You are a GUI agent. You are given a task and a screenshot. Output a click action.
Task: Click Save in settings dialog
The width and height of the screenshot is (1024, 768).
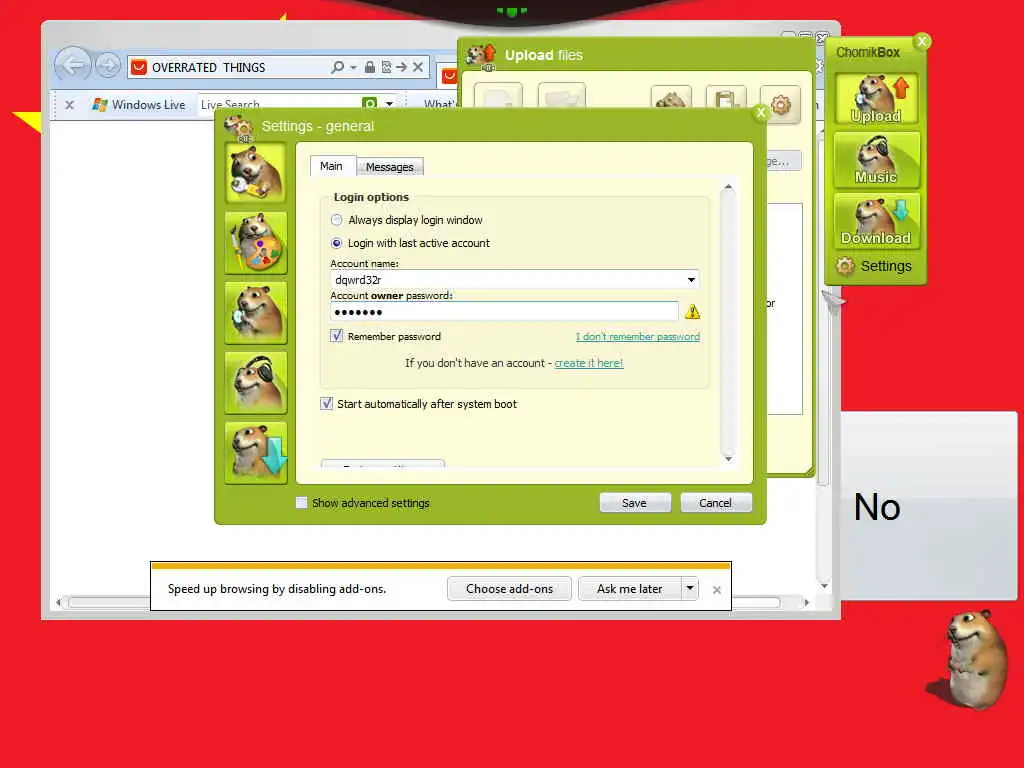coord(635,503)
